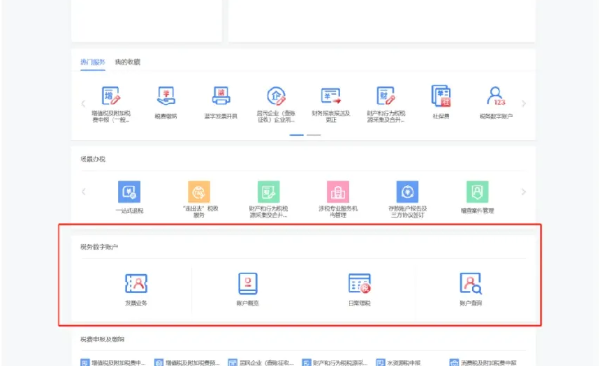Open the 税务数字账户 person-123 icon in hot services
599x366 pixels.
(x=496, y=96)
